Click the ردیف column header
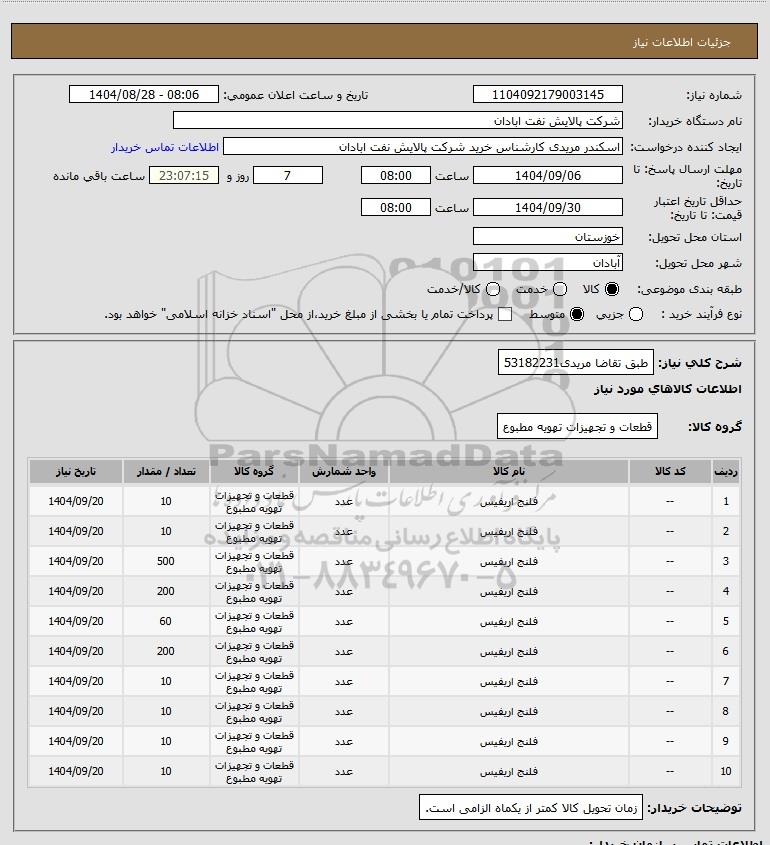 pos(726,472)
